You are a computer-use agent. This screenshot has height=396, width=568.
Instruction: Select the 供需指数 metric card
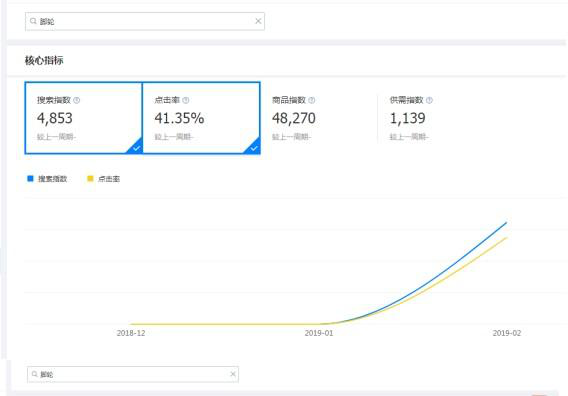pos(436,118)
